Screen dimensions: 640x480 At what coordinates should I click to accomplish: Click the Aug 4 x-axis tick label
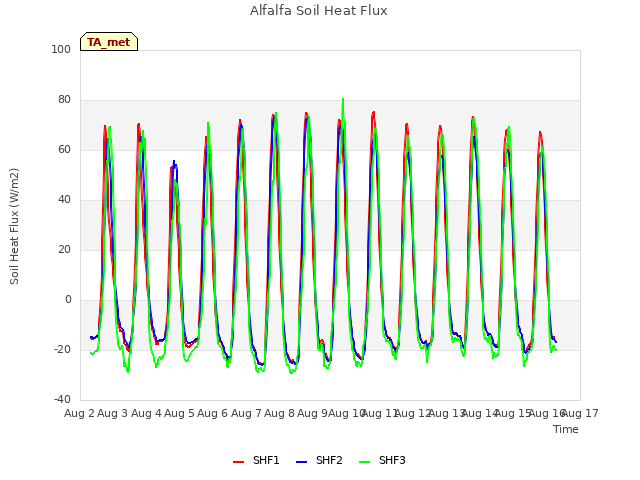(146, 413)
